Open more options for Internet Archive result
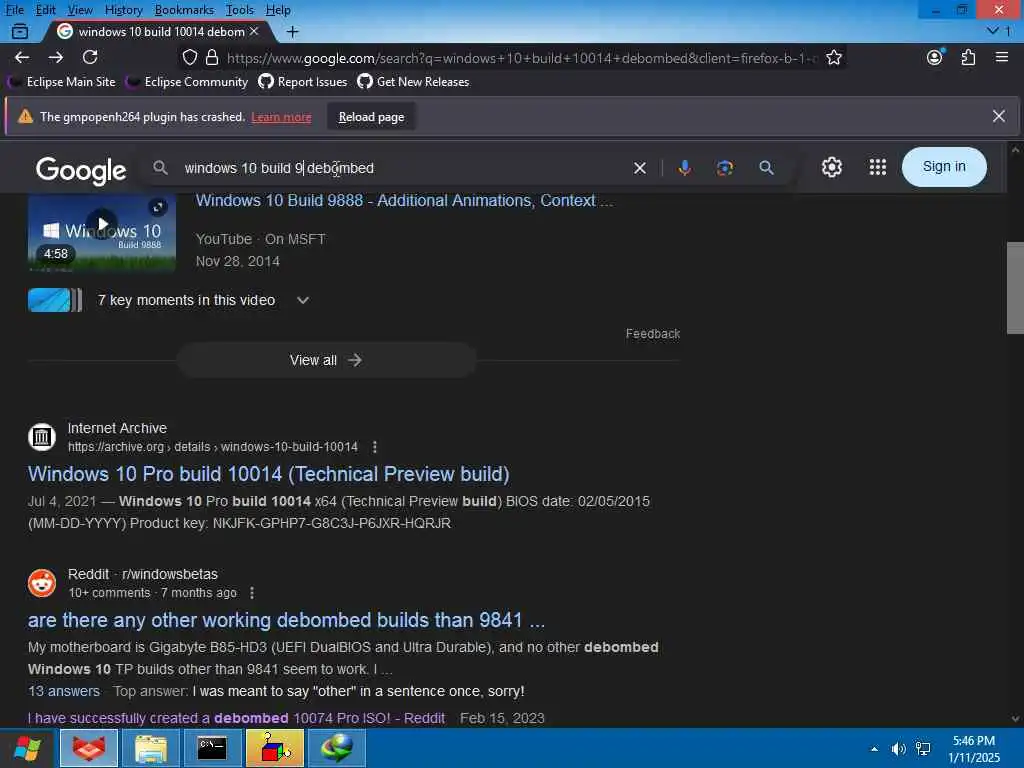Image resolution: width=1024 pixels, height=768 pixels. click(x=374, y=447)
